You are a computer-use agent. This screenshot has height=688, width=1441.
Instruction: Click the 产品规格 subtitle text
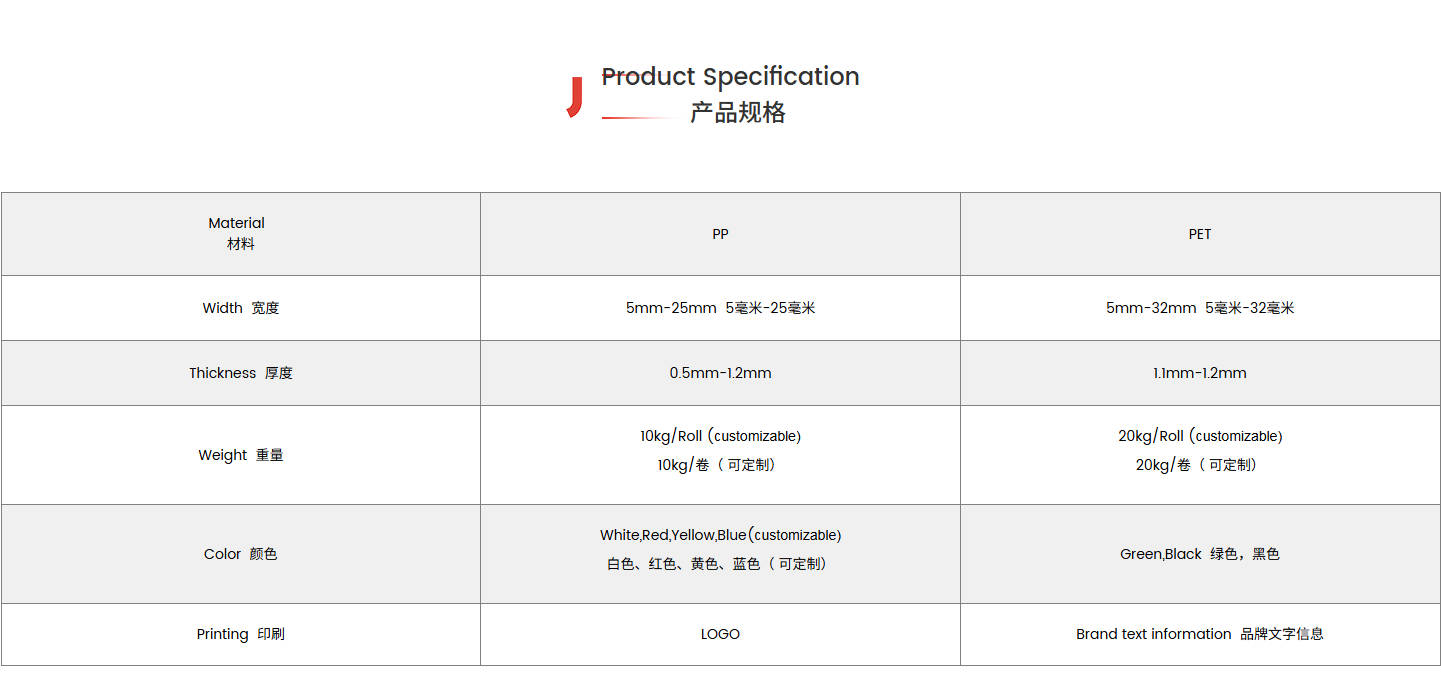click(737, 113)
